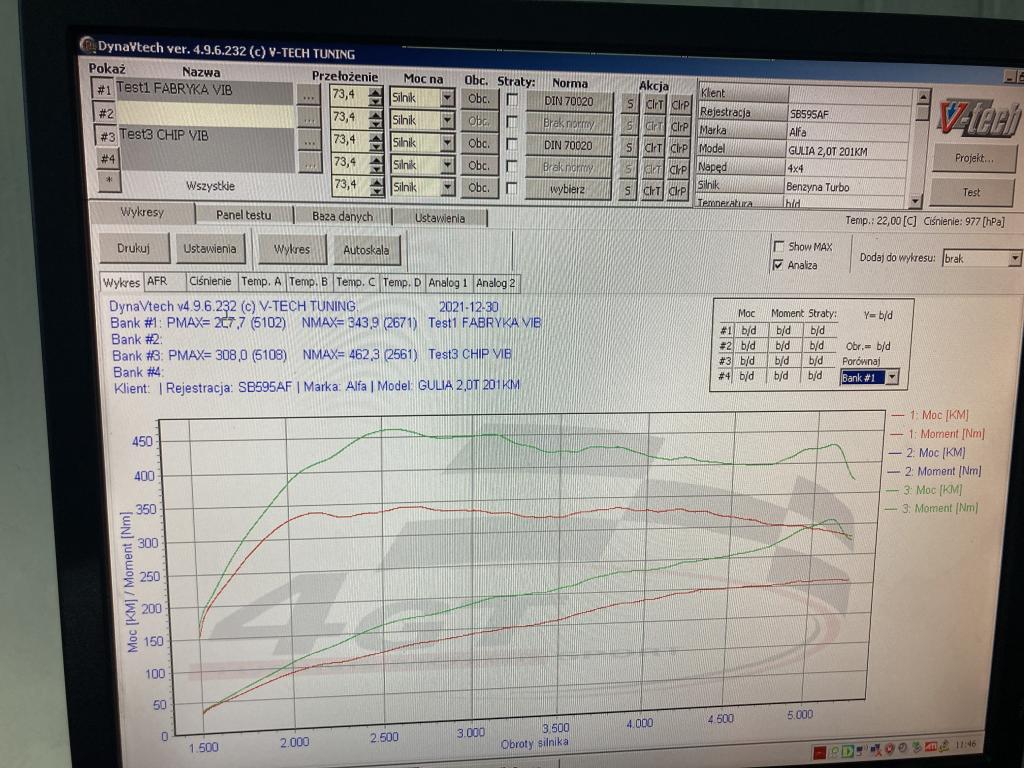Open the Temp. D chart tab
This screenshot has width=1024, height=768.
point(402,283)
